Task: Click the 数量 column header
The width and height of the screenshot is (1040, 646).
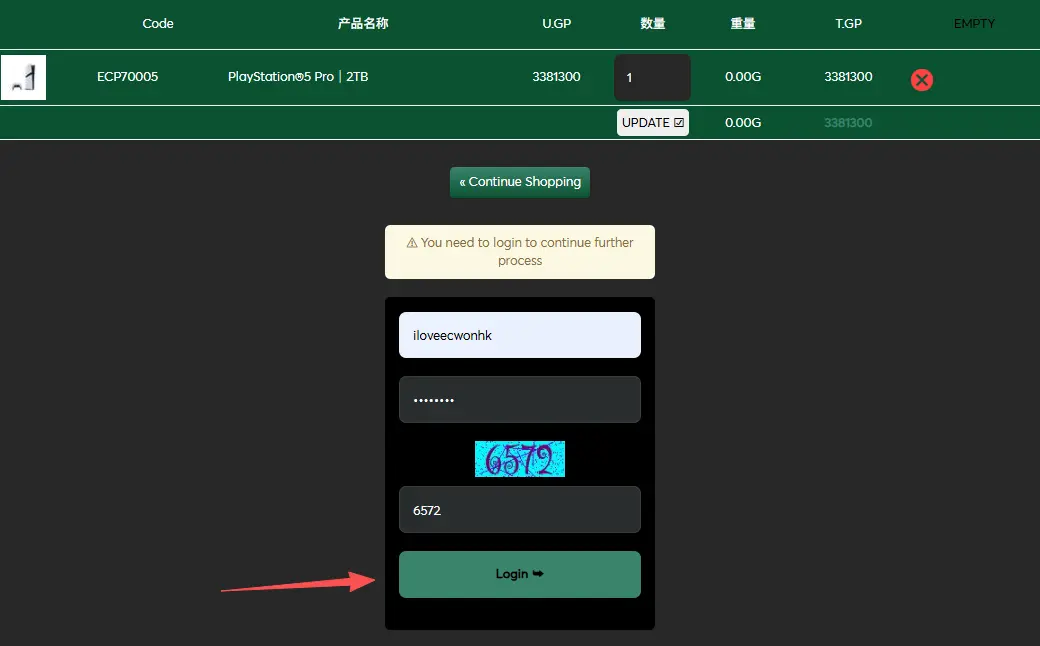Action: coord(653,23)
